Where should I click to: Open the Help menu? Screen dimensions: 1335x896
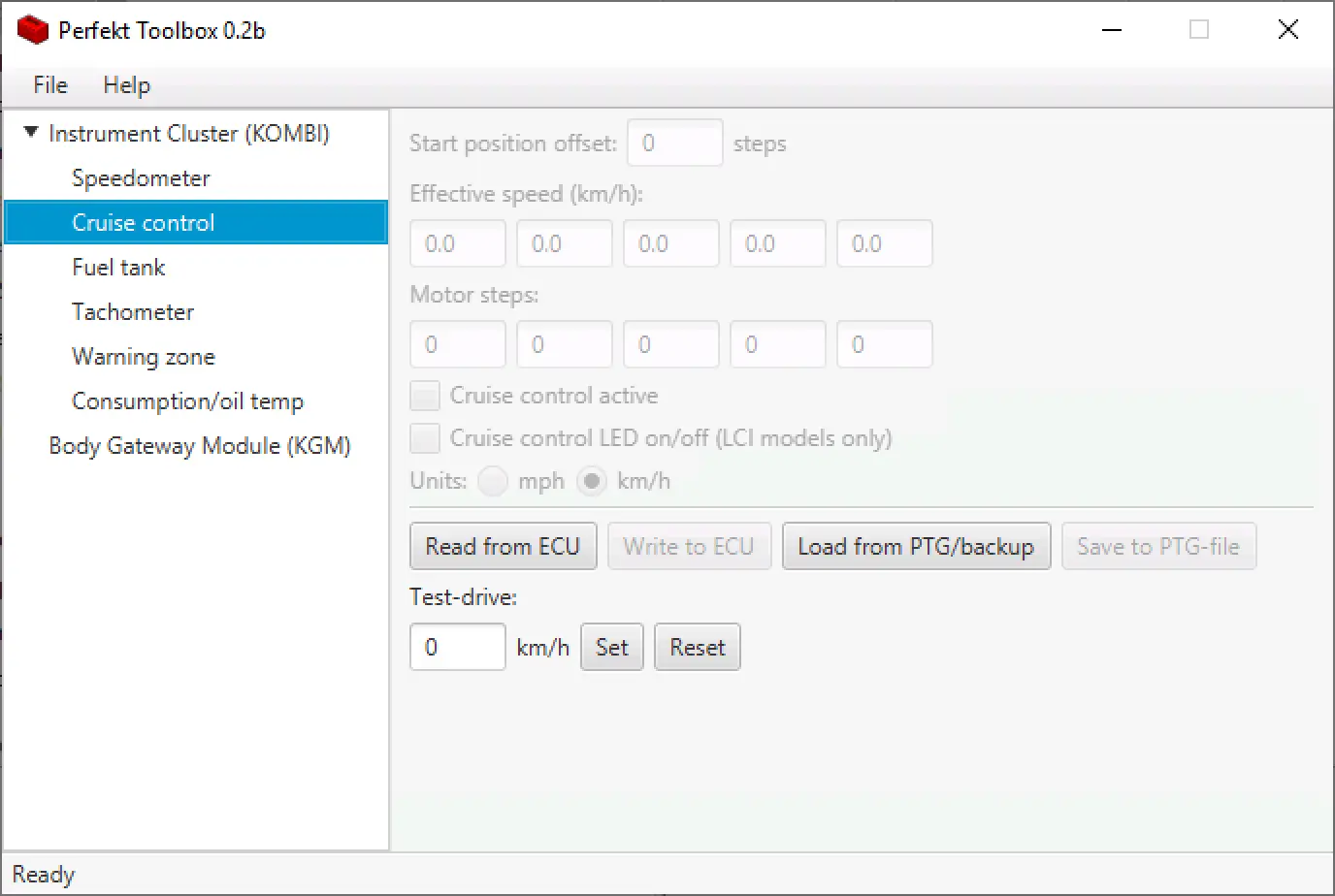[x=126, y=85]
